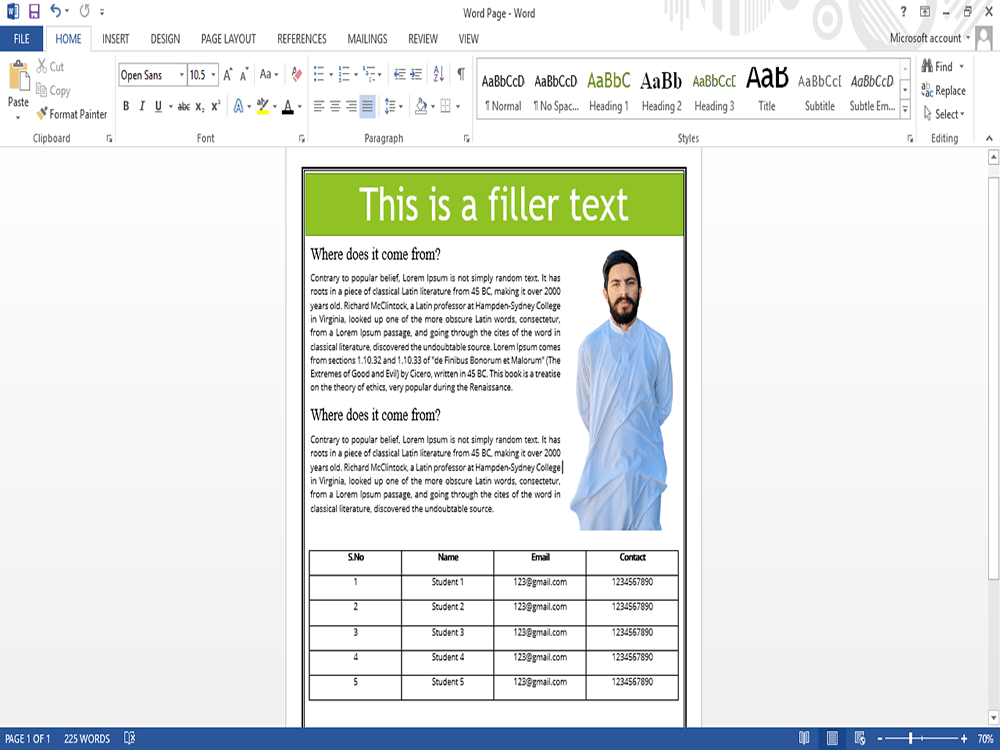Viewport: 1000px width, 750px height.
Task: Open line spacing options
Action: coord(393,107)
